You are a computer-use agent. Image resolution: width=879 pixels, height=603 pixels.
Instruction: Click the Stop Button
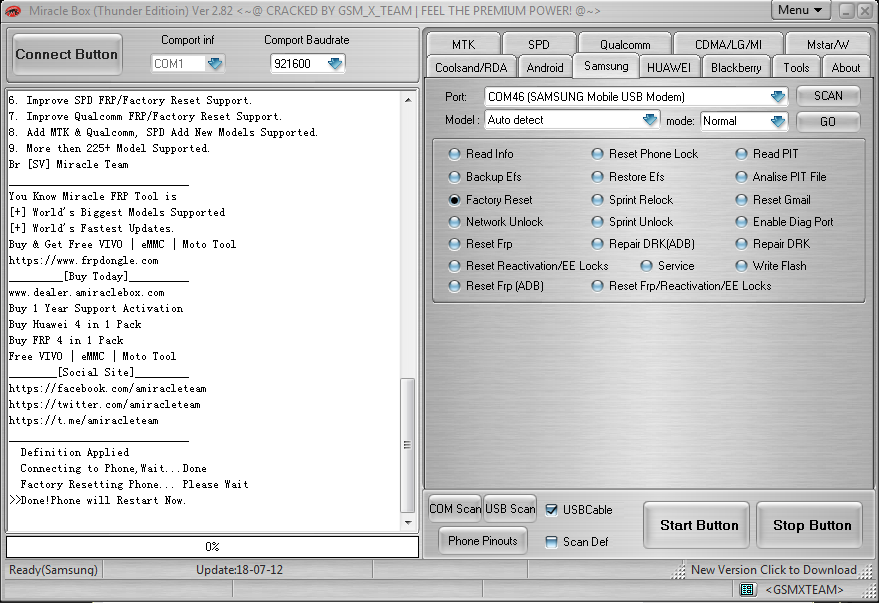[809, 525]
